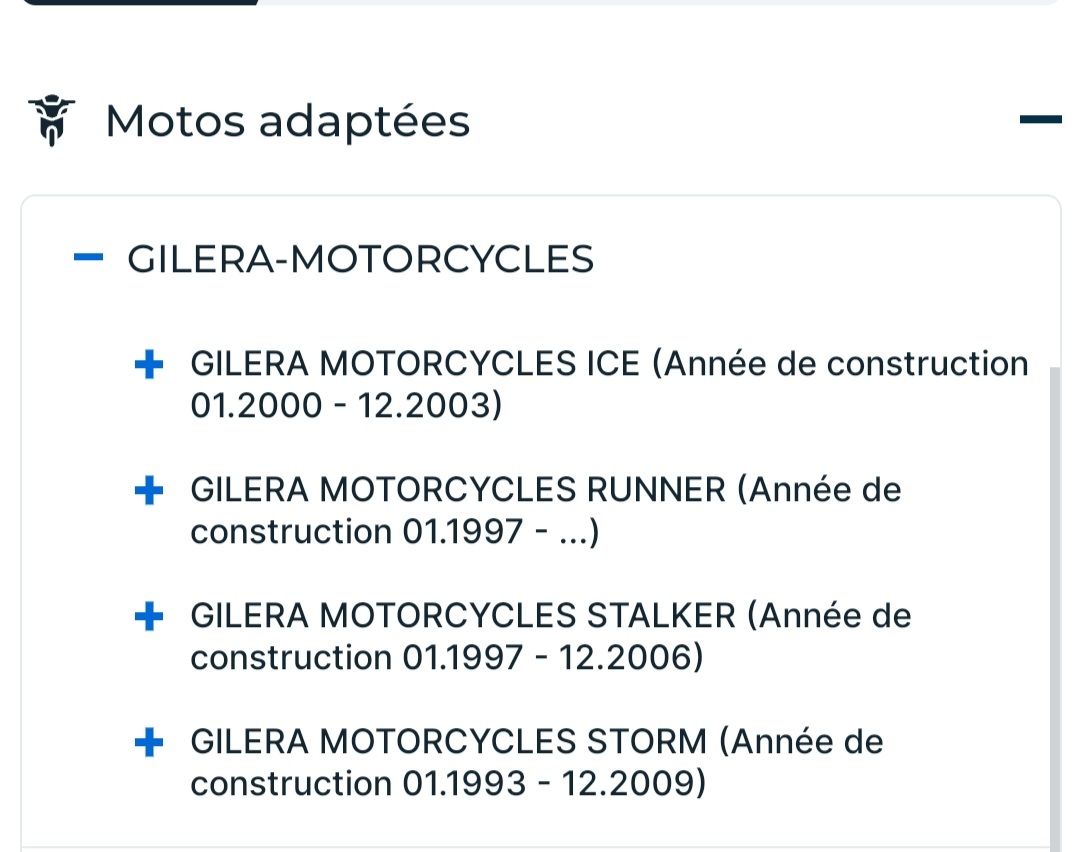
Task: Click the vertical scrollbar of the motorcycle list
Action: click(x=1054, y=600)
